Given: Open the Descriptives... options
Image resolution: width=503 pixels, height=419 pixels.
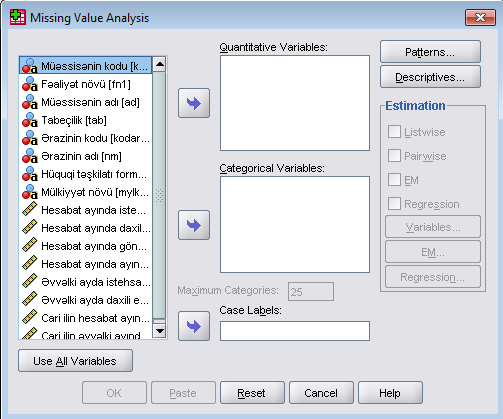Looking at the screenshot, I should (x=430, y=77).
